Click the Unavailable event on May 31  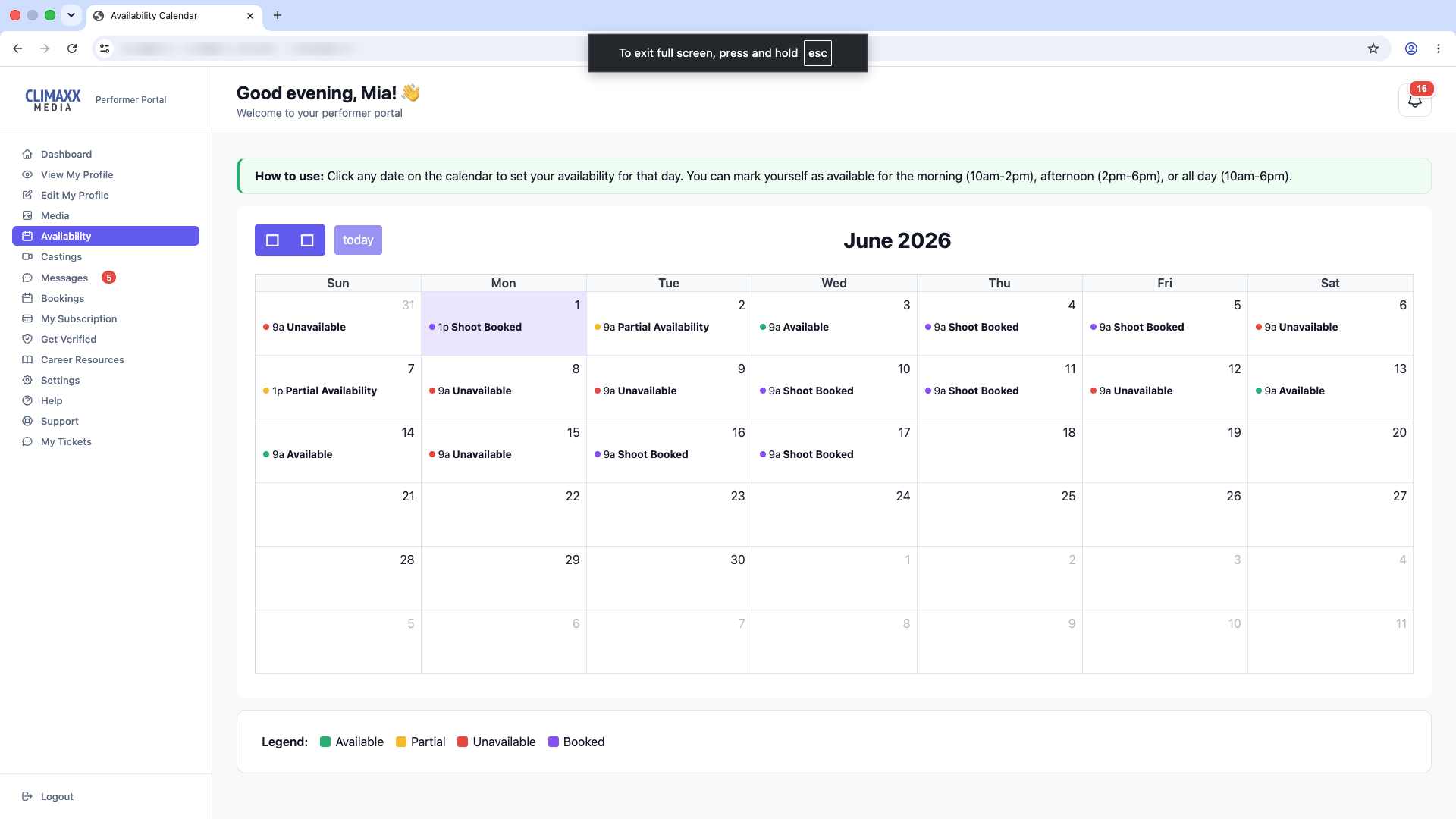pyautogui.click(x=337, y=327)
